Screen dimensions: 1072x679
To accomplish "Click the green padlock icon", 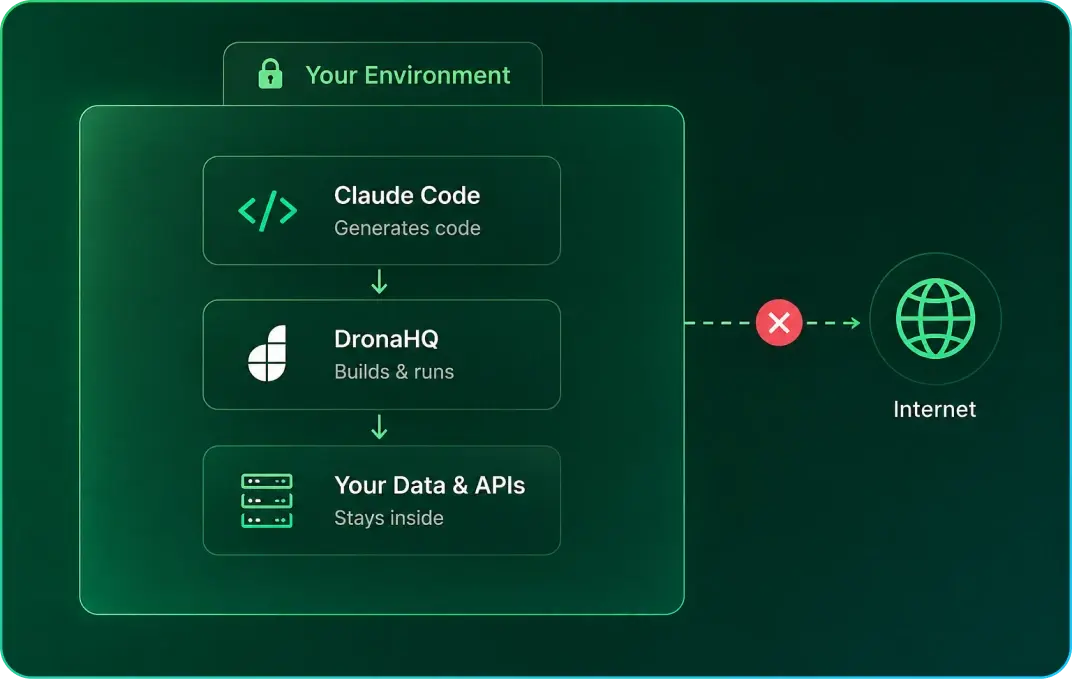I will point(270,74).
